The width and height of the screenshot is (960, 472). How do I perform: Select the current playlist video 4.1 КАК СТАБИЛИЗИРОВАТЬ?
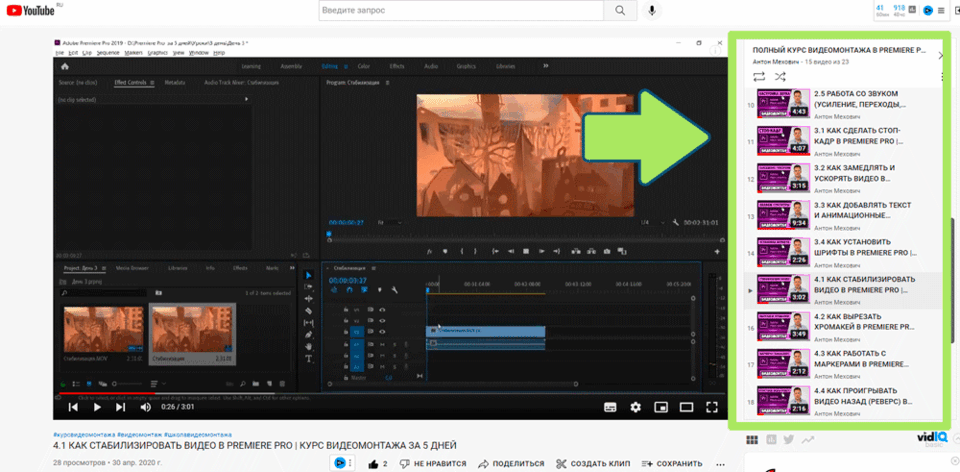pyautogui.click(x=844, y=291)
